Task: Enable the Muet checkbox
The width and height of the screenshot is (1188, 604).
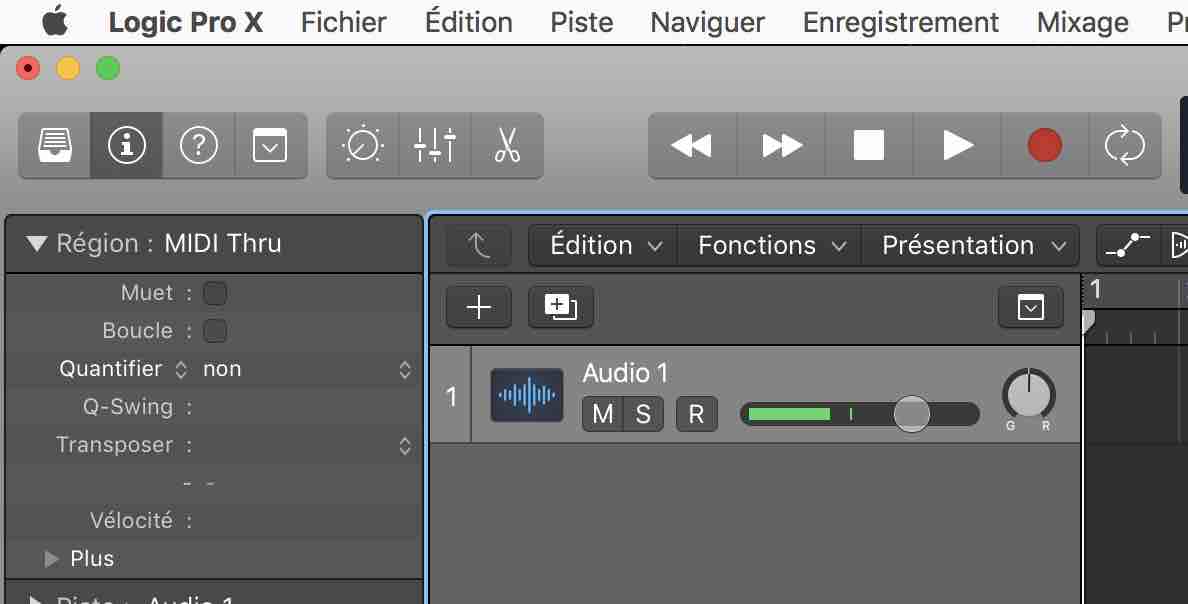Action: tap(215, 293)
